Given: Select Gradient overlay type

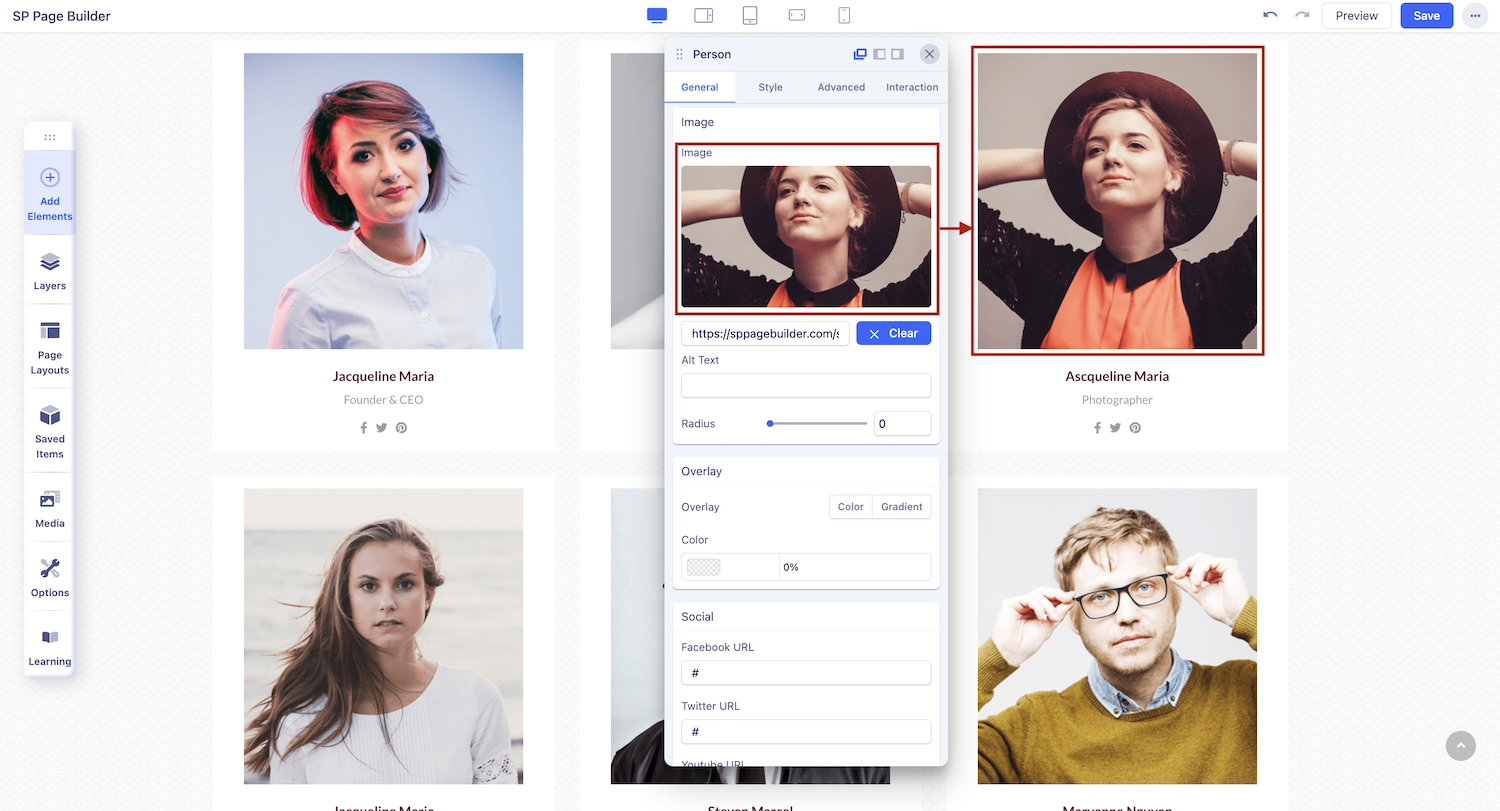Looking at the screenshot, I should pos(901,507).
